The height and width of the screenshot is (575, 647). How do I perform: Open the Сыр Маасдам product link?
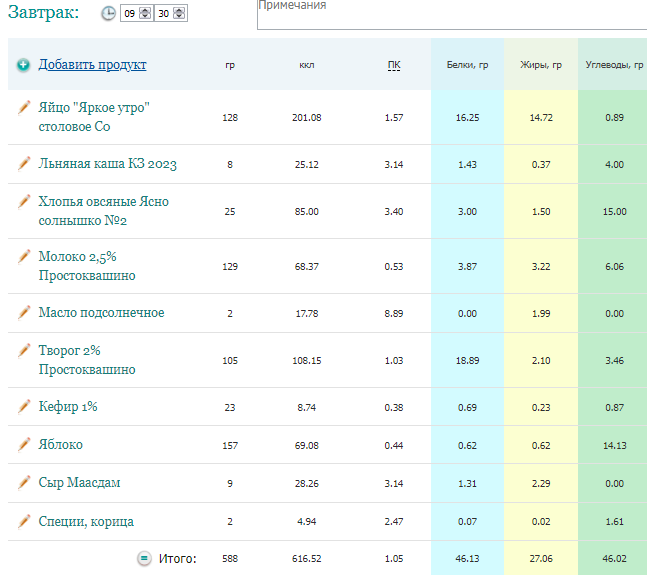pyautogui.click(x=80, y=483)
